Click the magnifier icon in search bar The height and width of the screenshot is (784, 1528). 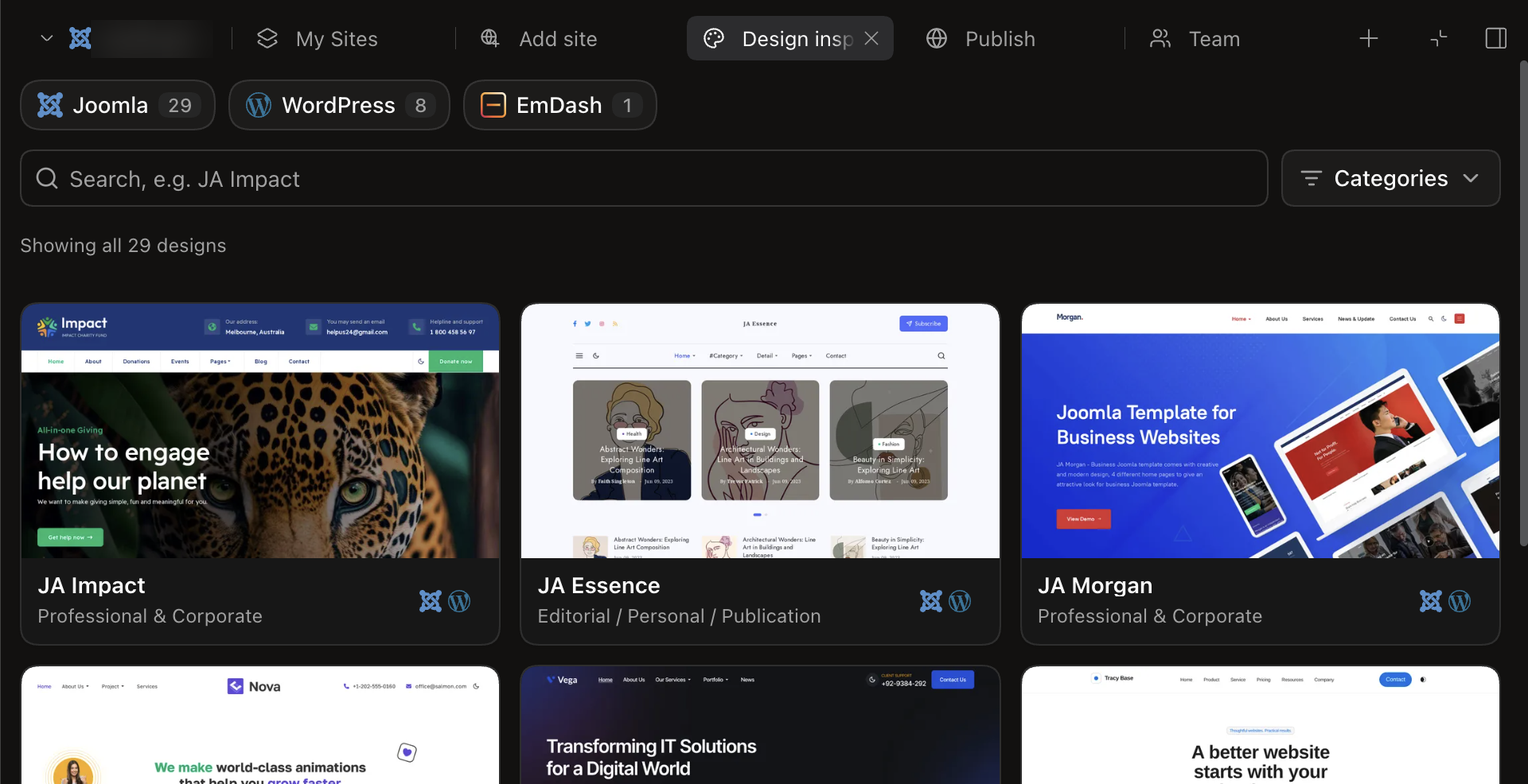[47, 178]
